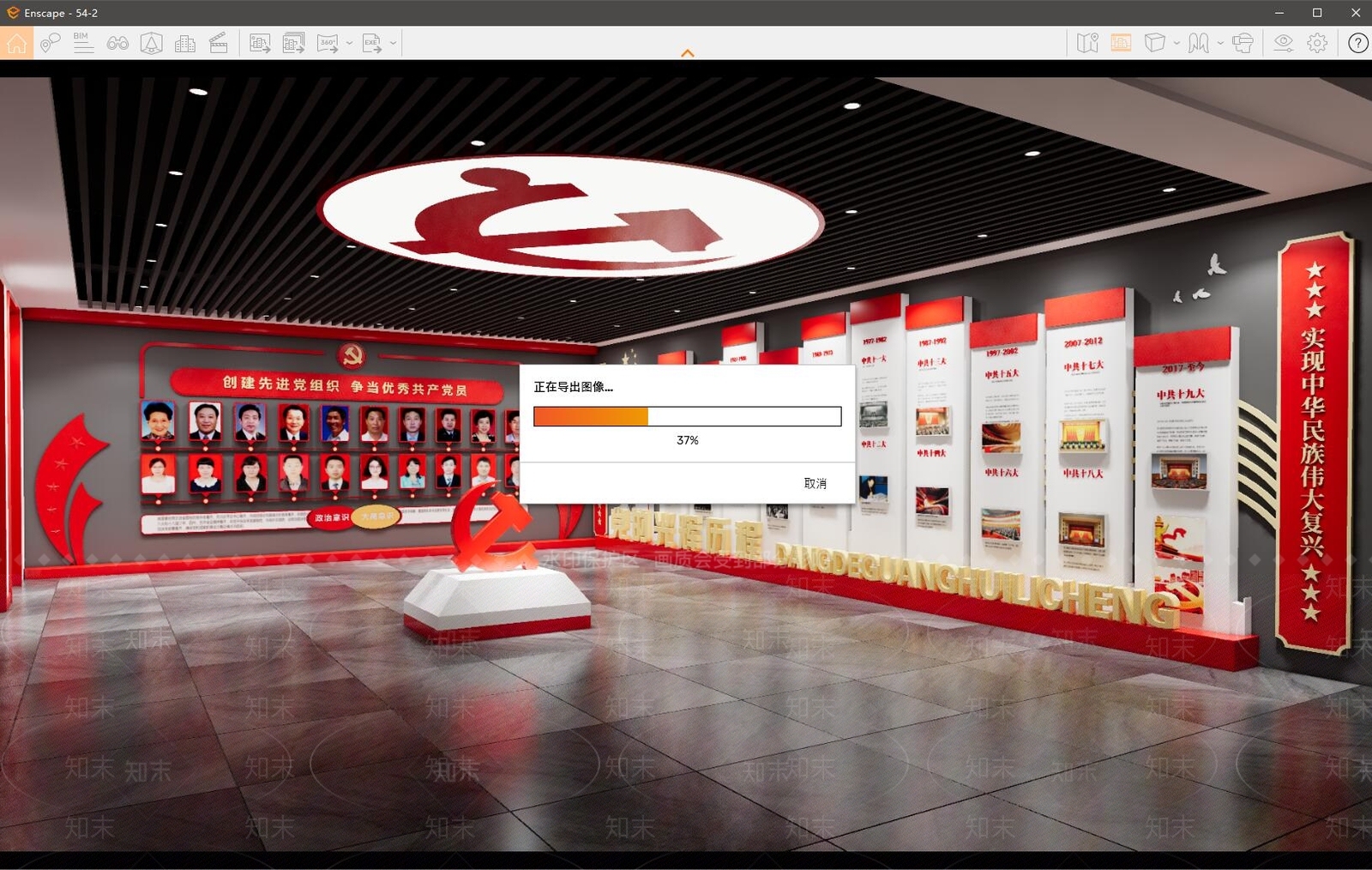This screenshot has height=870, width=1372.
Task: Click the rendering style cube icon
Action: point(1155,43)
